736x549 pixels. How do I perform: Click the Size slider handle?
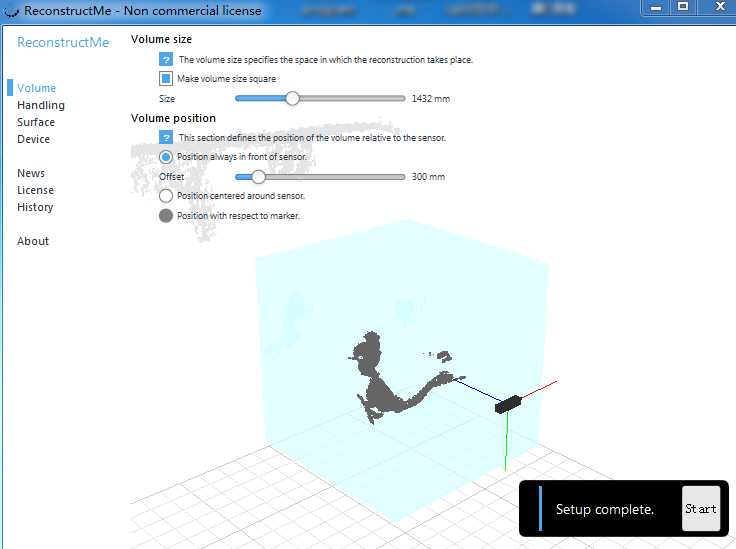292,99
